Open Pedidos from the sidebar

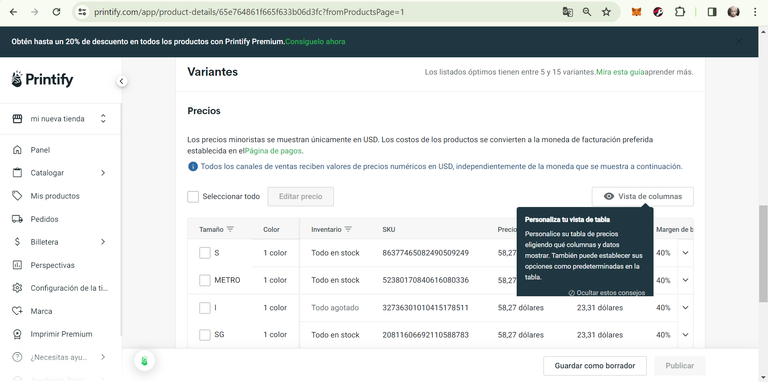[x=44, y=219]
